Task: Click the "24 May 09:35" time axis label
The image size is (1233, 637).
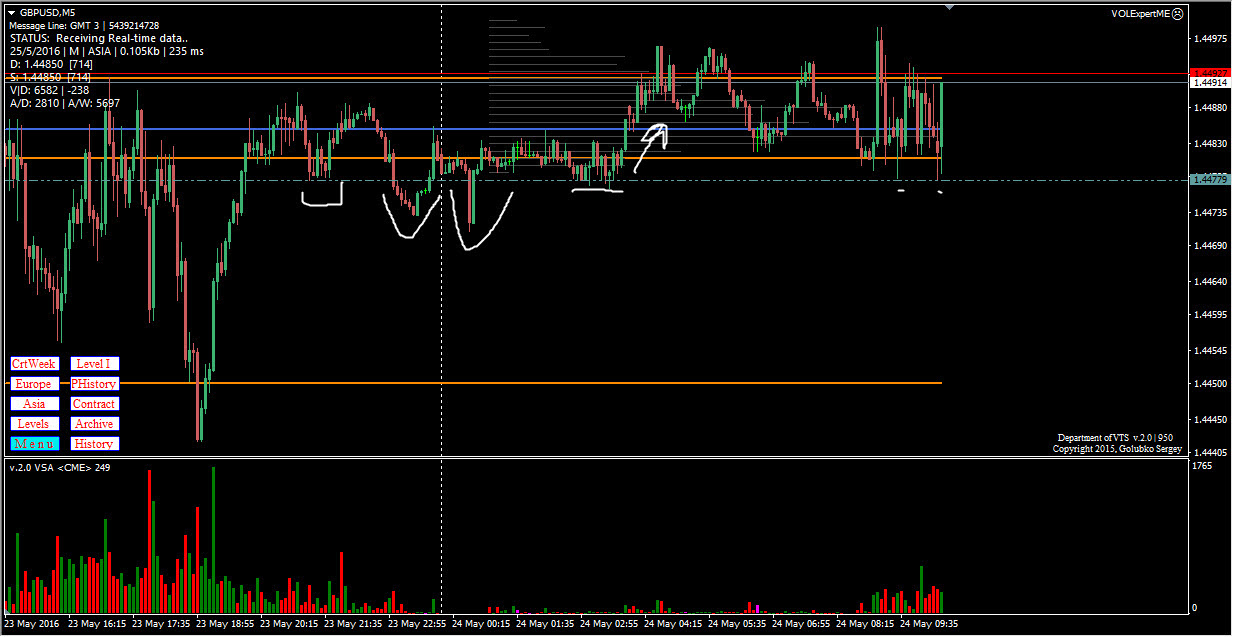Action: click(x=929, y=624)
